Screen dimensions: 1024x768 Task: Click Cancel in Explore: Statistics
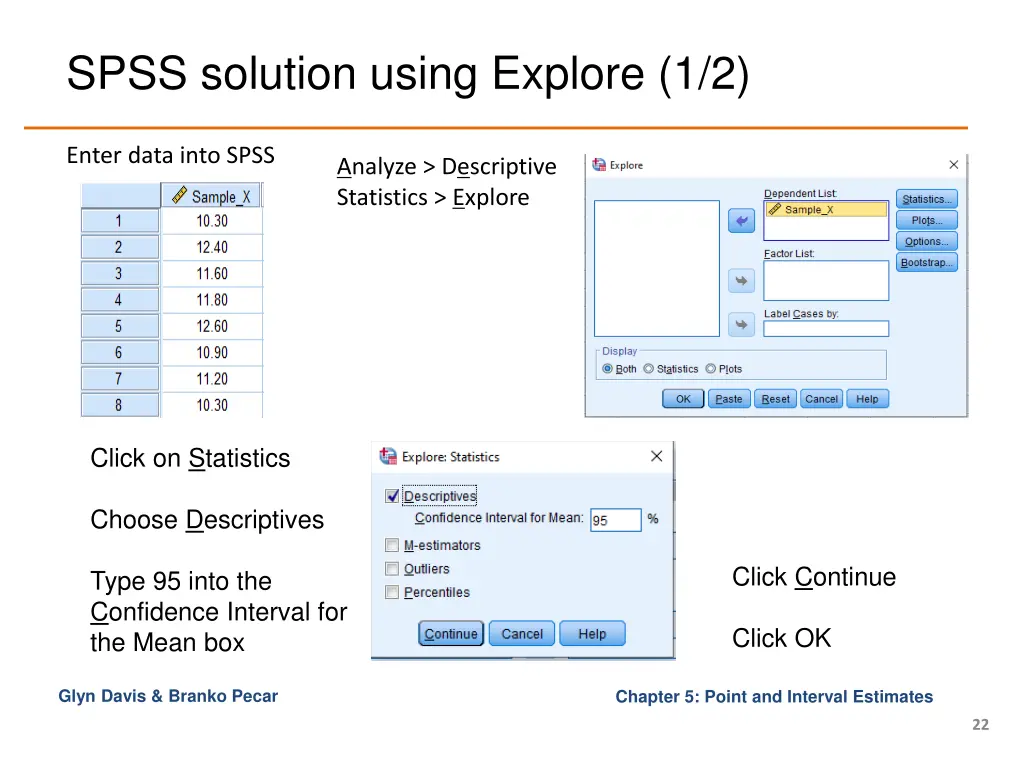[522, 633]
